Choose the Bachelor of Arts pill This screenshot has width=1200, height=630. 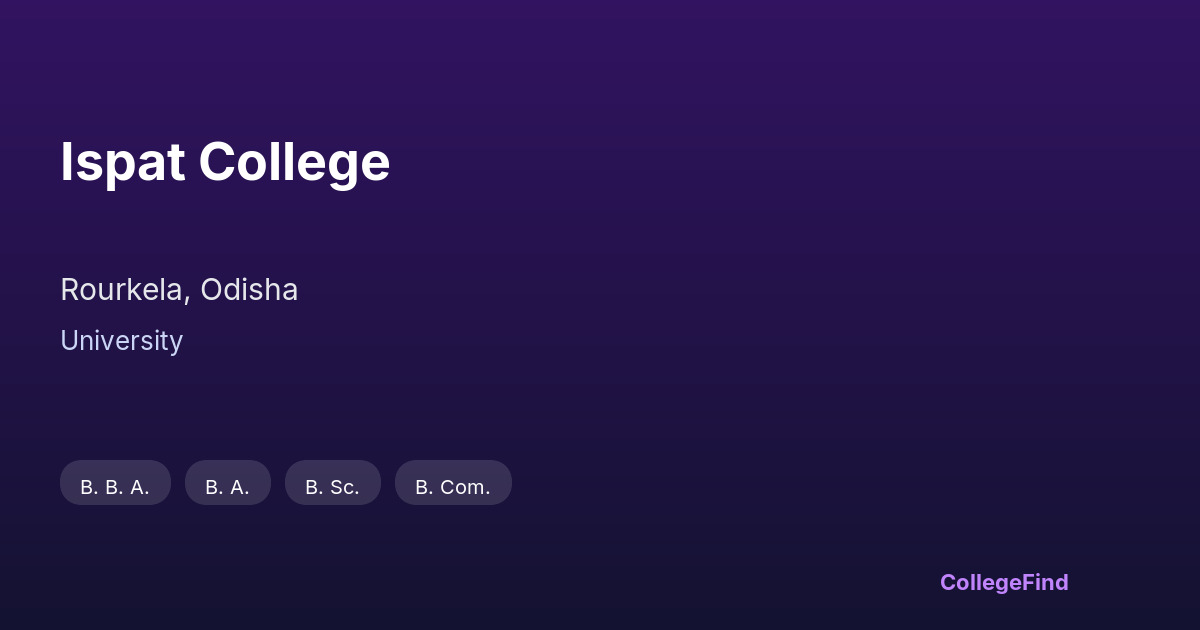[x=228, y=486]
